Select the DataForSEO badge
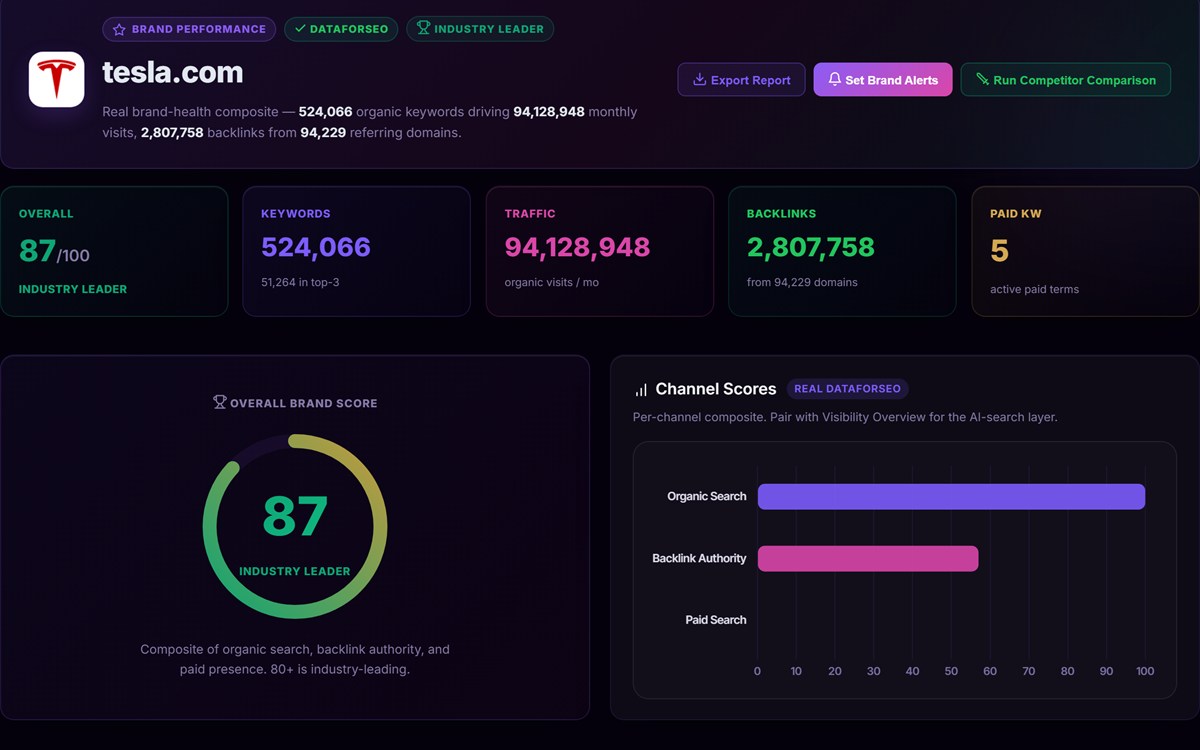The height and width of the screenshot is (750, 1200). (x=341, y=29)
